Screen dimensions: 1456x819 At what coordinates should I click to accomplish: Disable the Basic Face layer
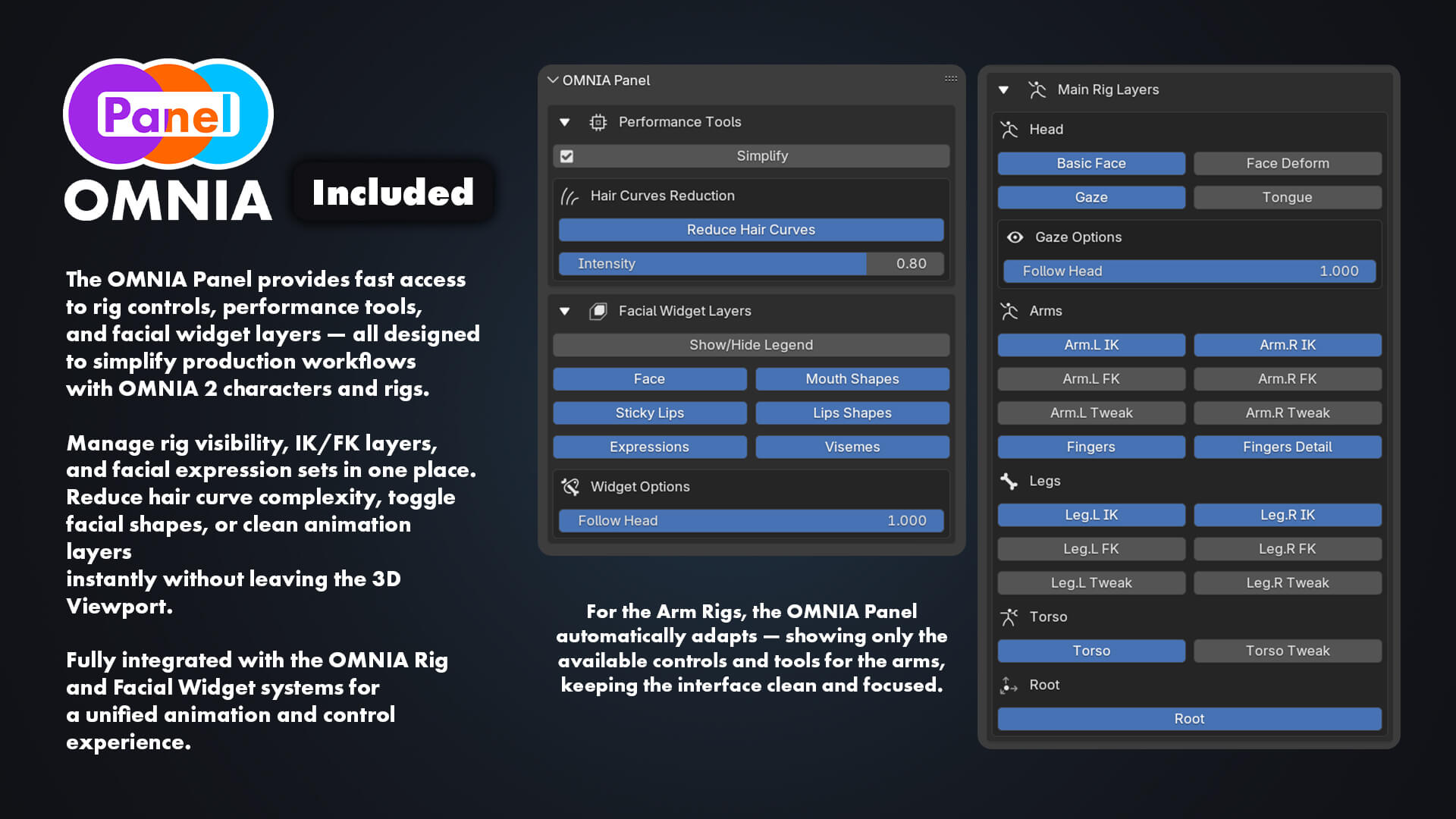(1090, 163)
